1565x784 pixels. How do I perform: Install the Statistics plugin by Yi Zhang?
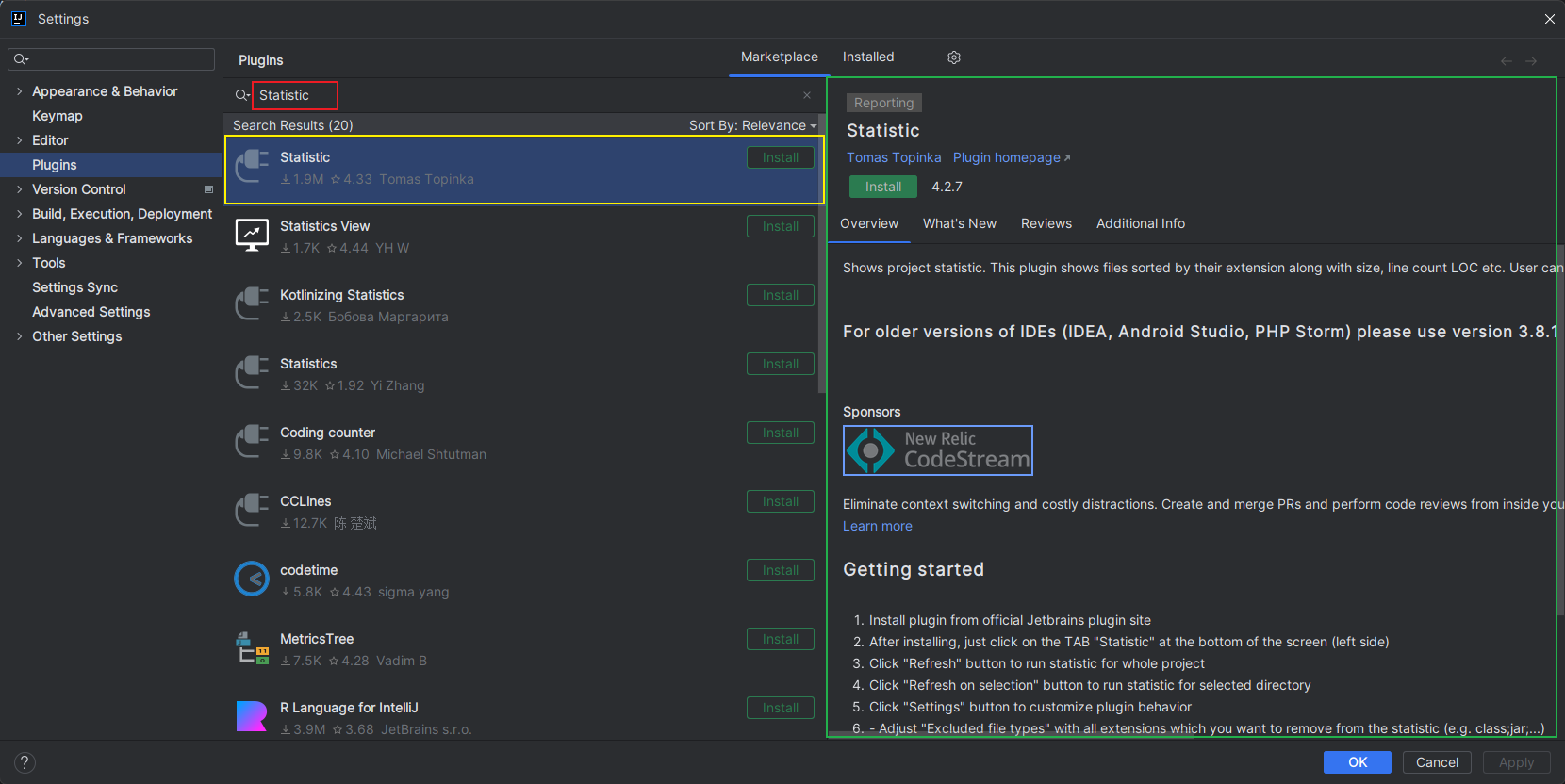(x=781, y=364)
